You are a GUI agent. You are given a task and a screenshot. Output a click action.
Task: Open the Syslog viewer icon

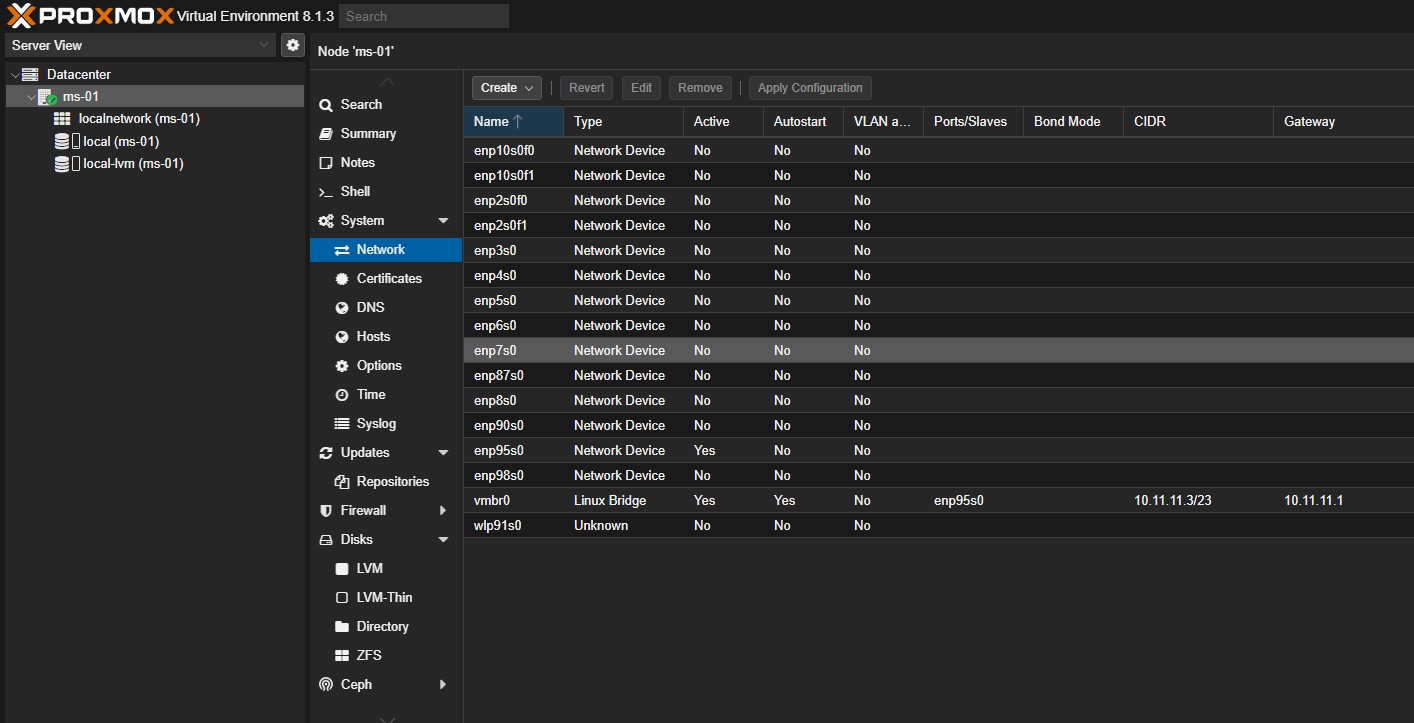click(x=341, y=423)
